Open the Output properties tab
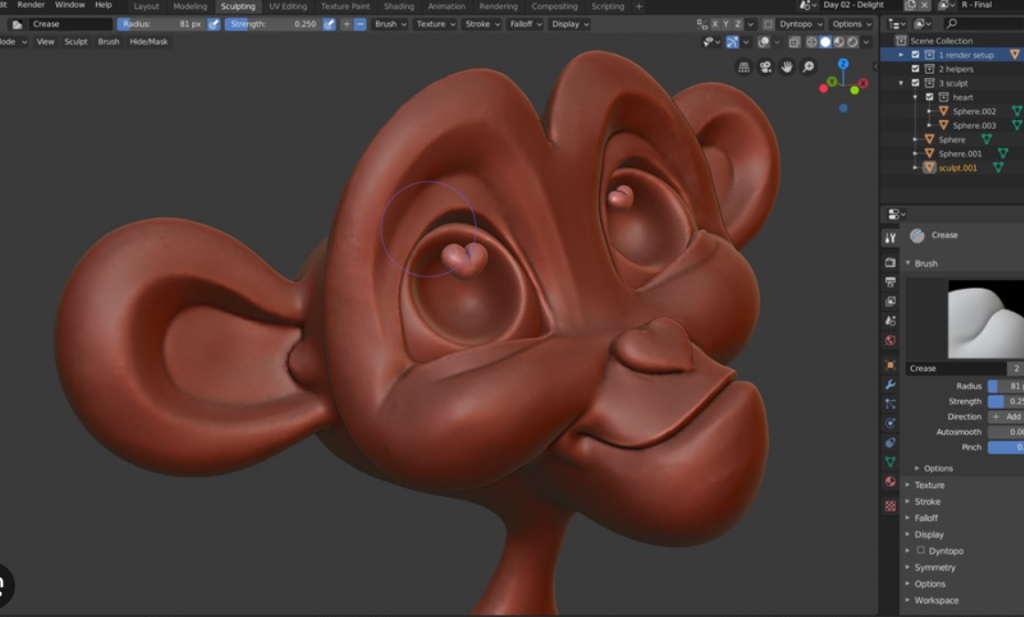The width and height of the screenshot is (1024, 617). tap(890, 282)
